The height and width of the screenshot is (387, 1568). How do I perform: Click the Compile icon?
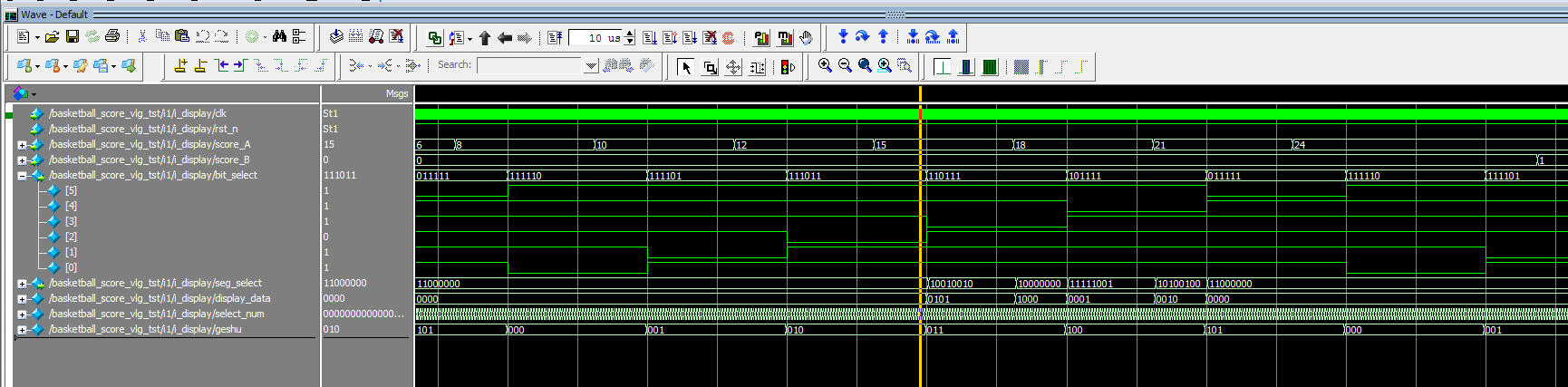[x=336, y=37]
